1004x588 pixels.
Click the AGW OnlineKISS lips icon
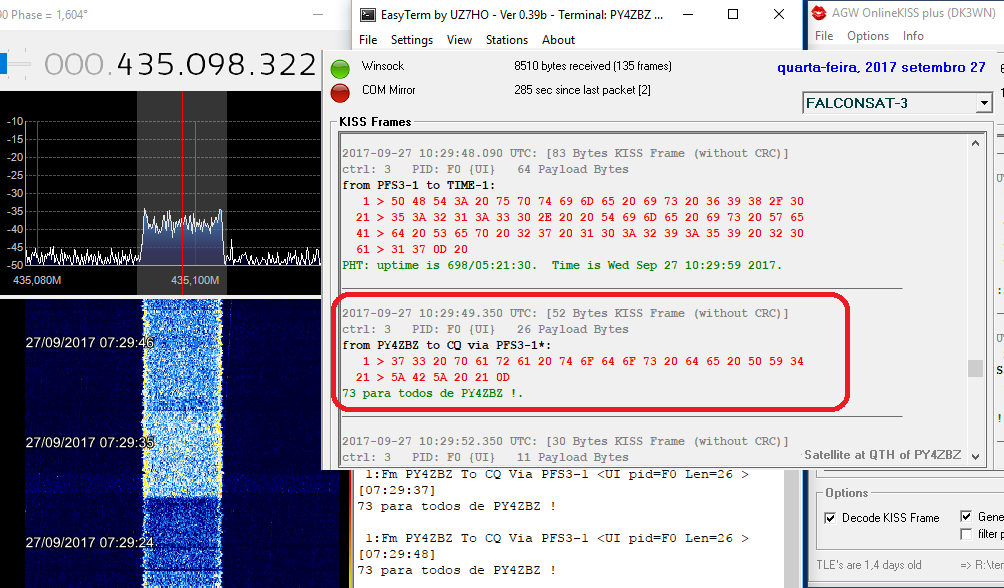point(818,13)
